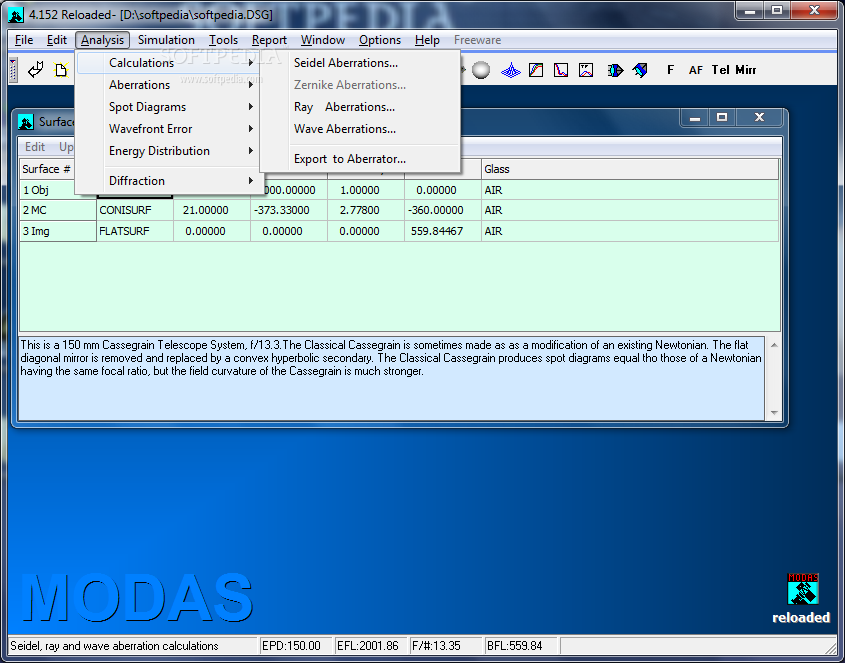
Task: Close the open Analysis menu
Action: pyautogui.click(x=102, y=40)
